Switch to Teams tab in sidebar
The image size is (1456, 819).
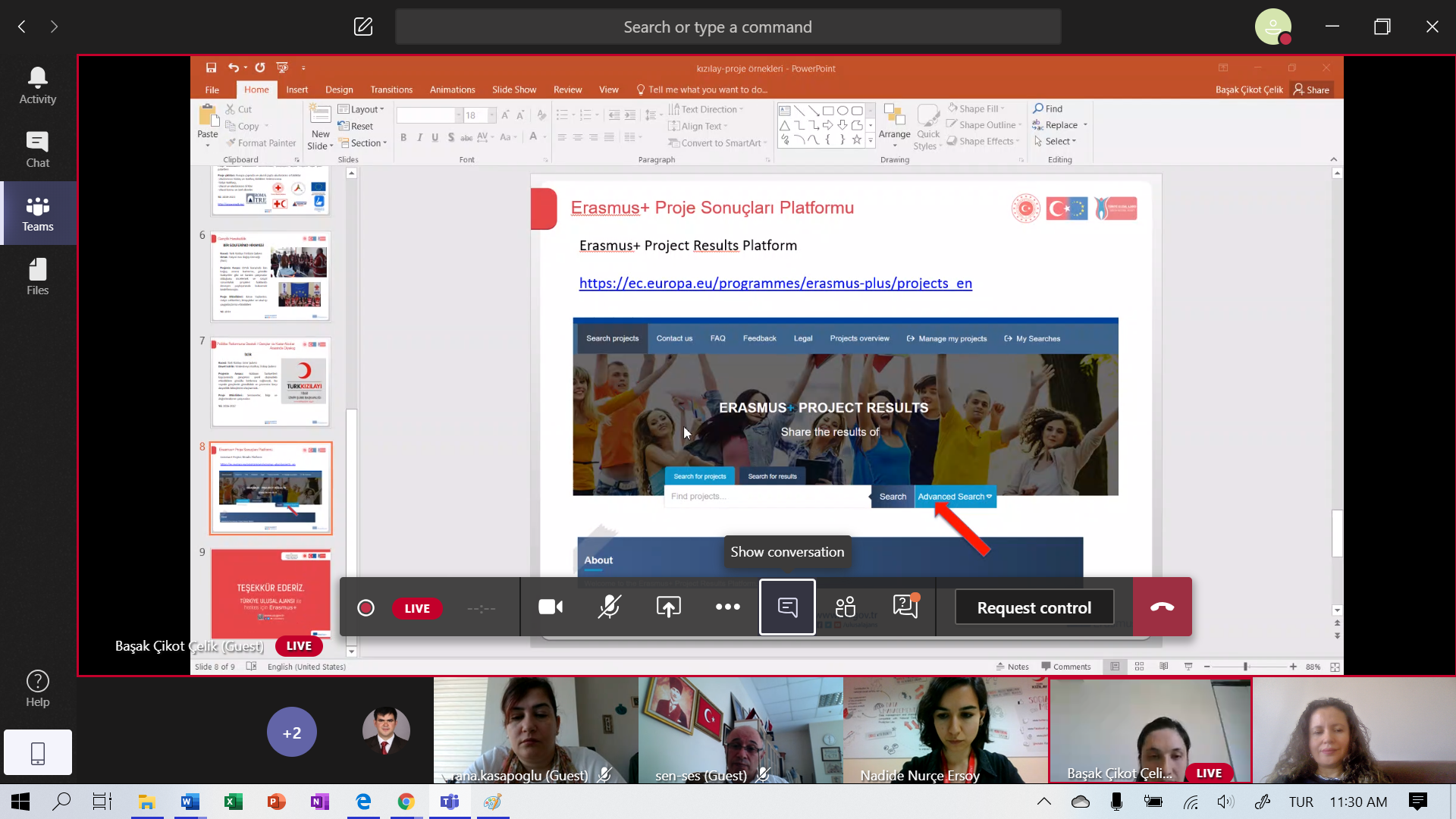tap(37, 213)
